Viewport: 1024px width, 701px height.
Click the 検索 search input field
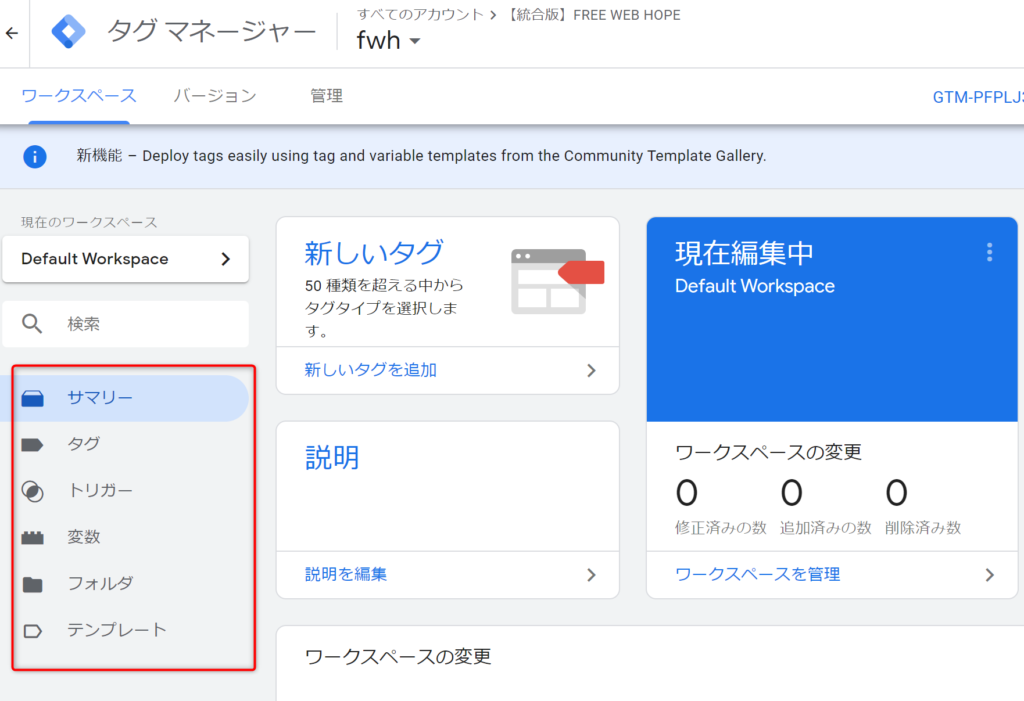click(125, 324)
